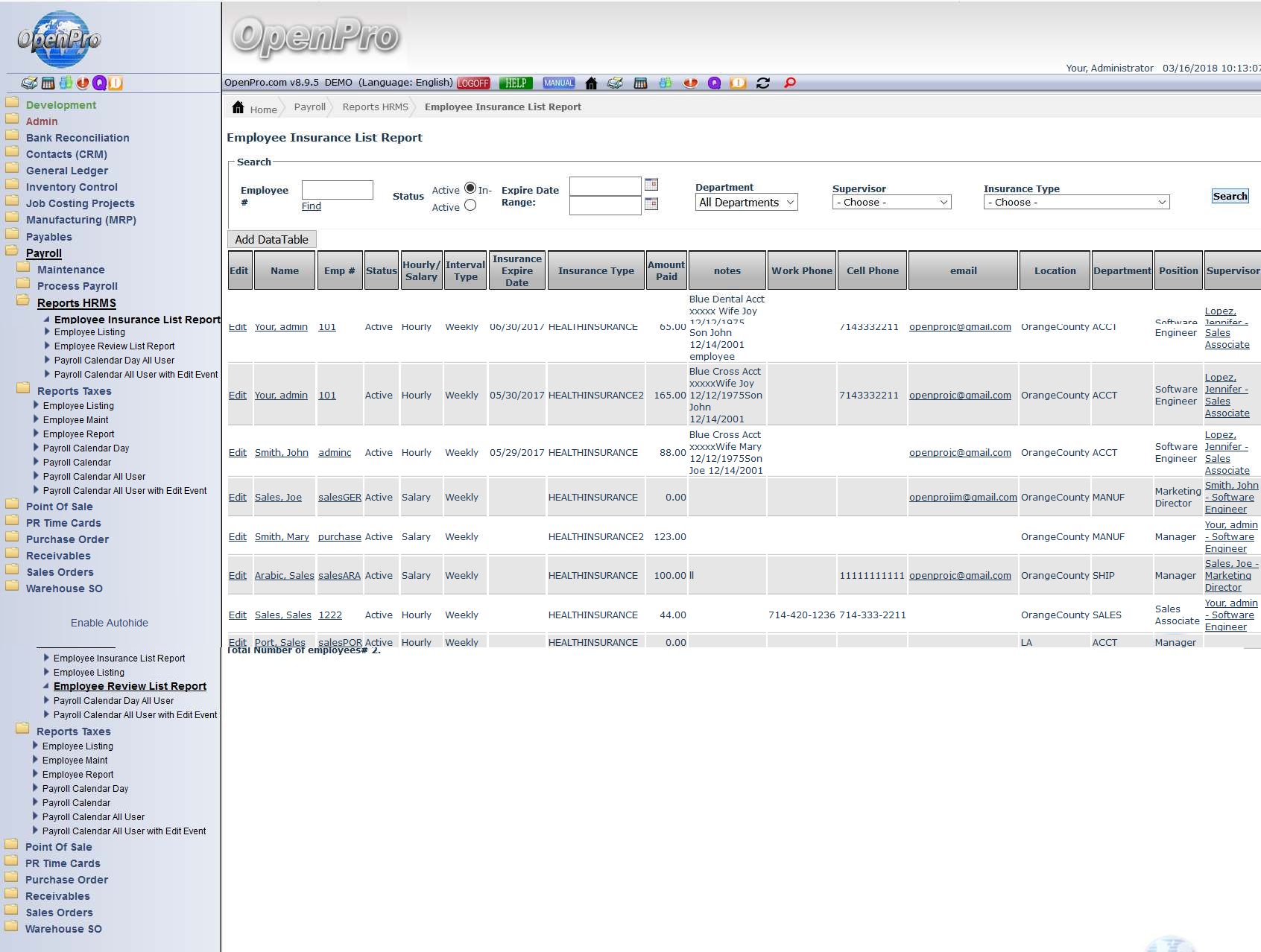Click the black home icon in top toolbar
Viewport: 1261px width, 952px height.
point(591,83)
